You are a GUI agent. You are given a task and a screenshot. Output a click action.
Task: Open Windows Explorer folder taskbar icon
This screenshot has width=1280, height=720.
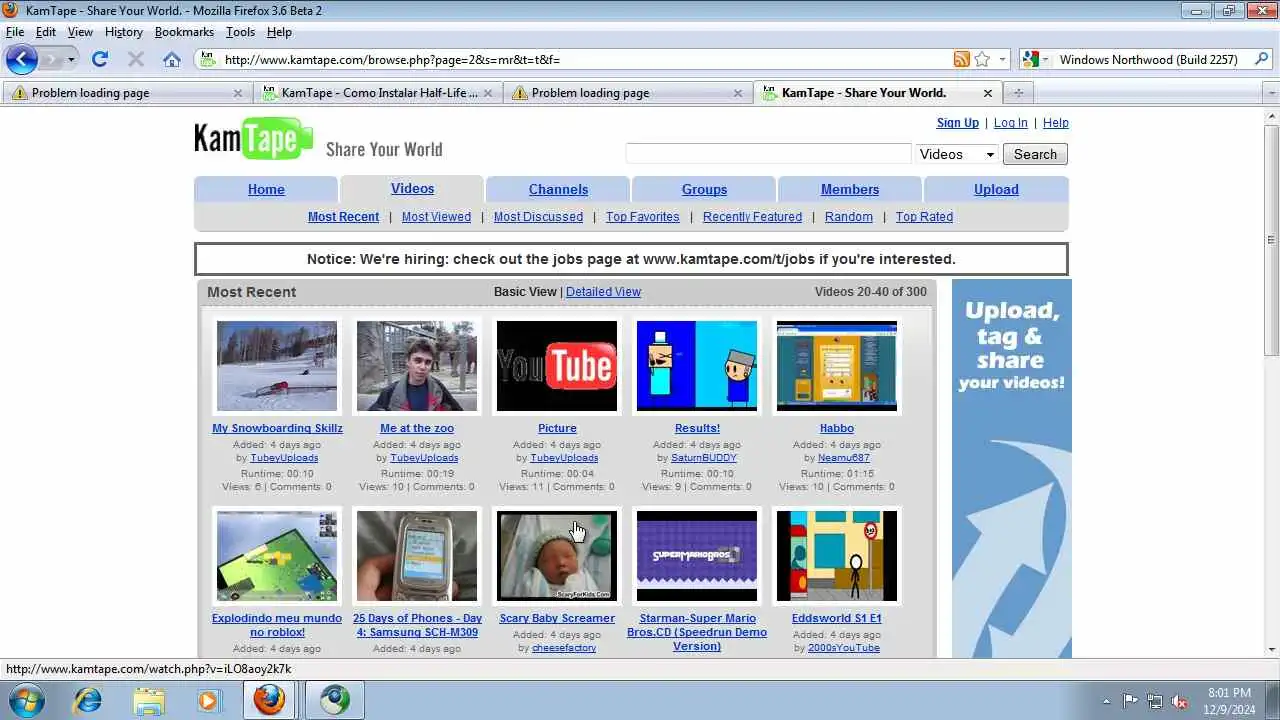(148, 700)
